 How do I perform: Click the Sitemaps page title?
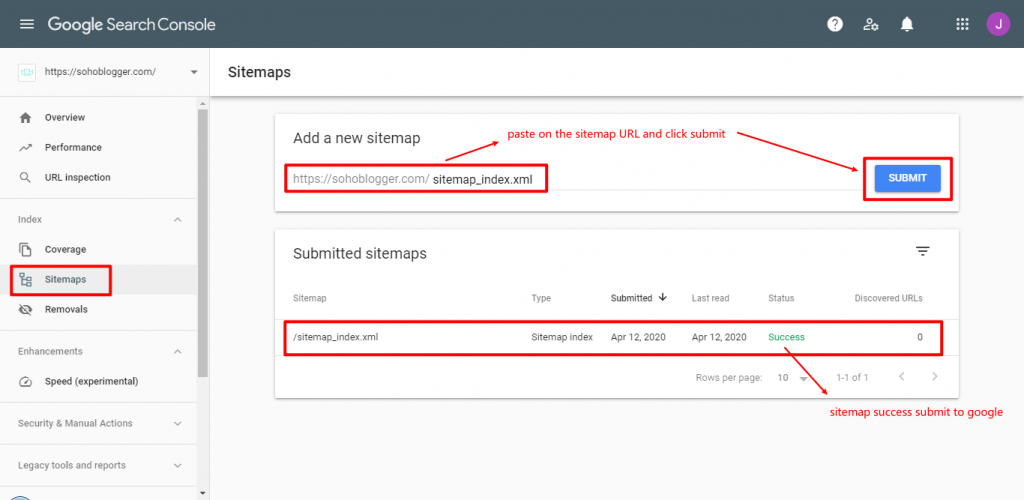coord(259,72)
